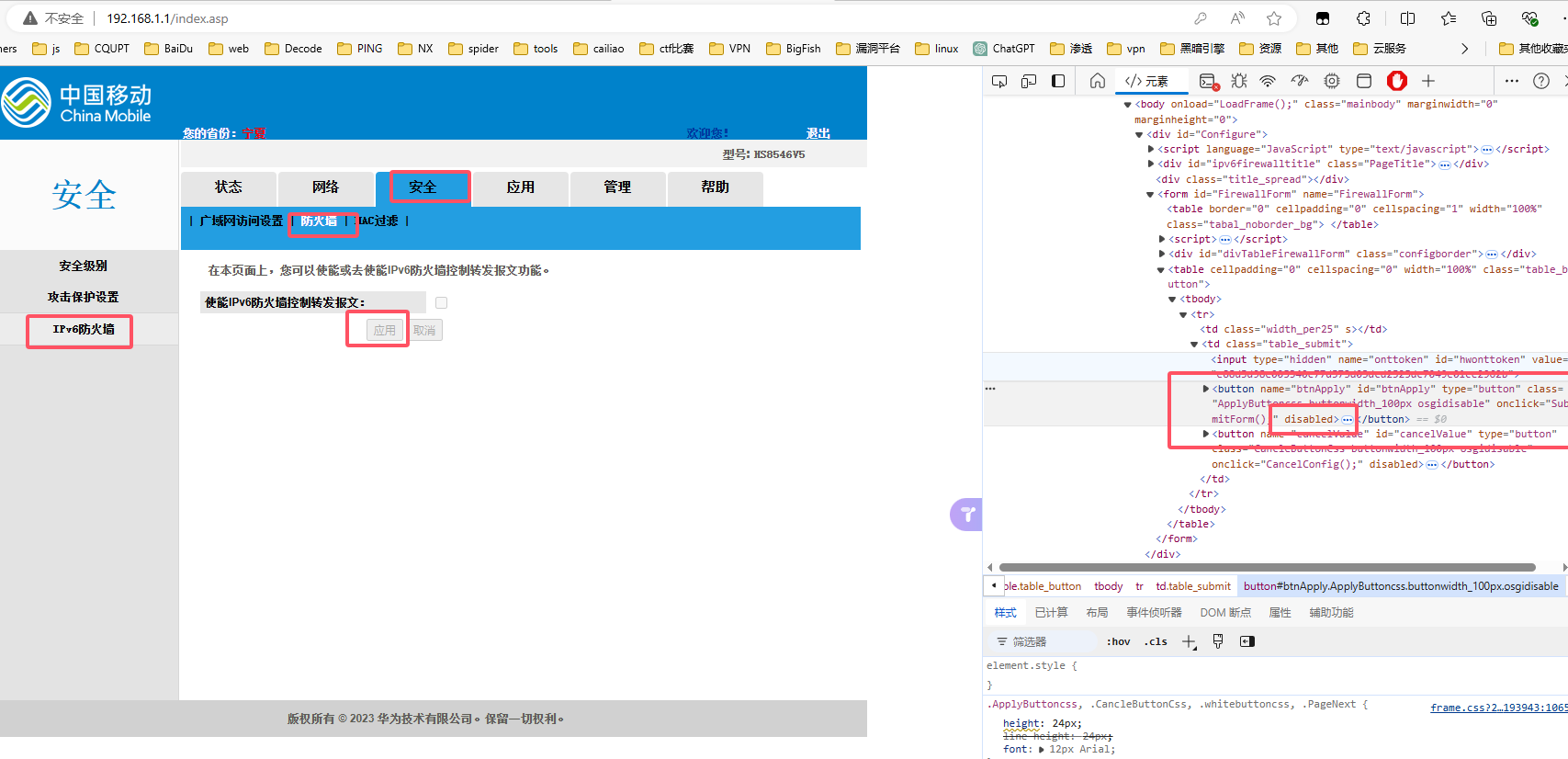Open the Collections icon in browser toolbar
This screenshot has height=759, width=1568.
pos(1489,18)
